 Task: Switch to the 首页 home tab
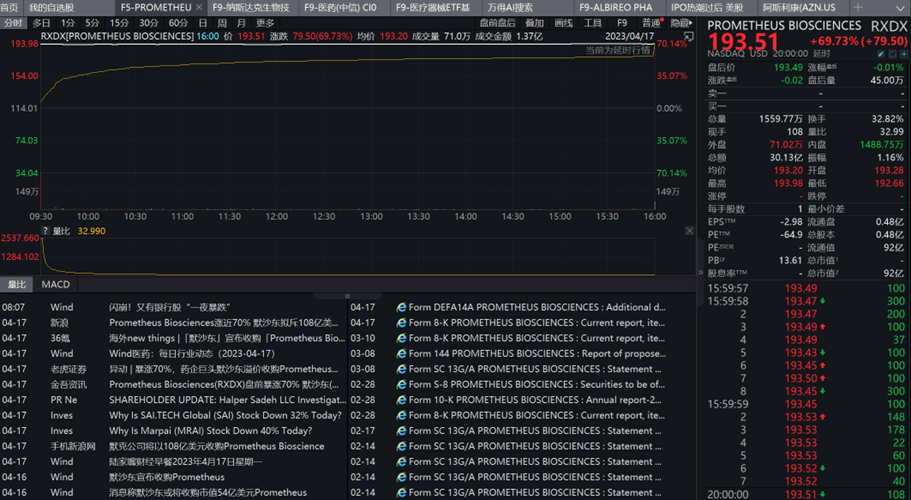click(x=9, y=8)
